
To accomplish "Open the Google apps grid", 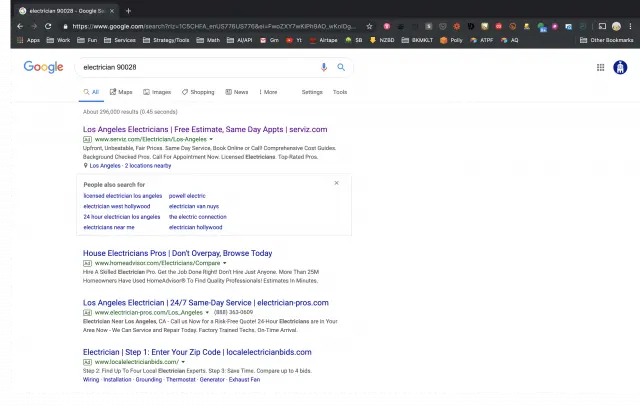I will (x=600, y=67).
